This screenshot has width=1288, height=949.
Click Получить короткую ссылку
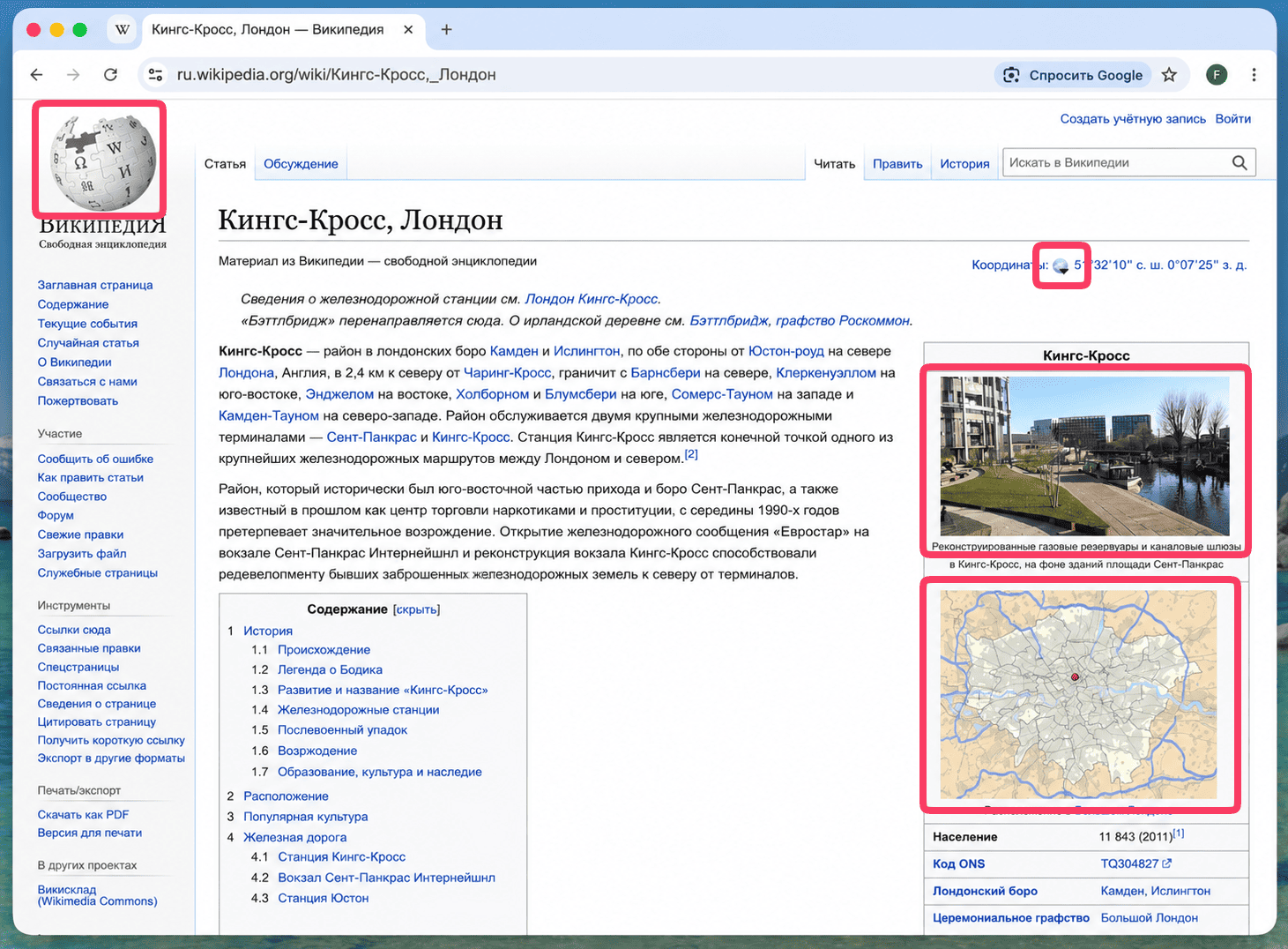(x=111, y=740)
